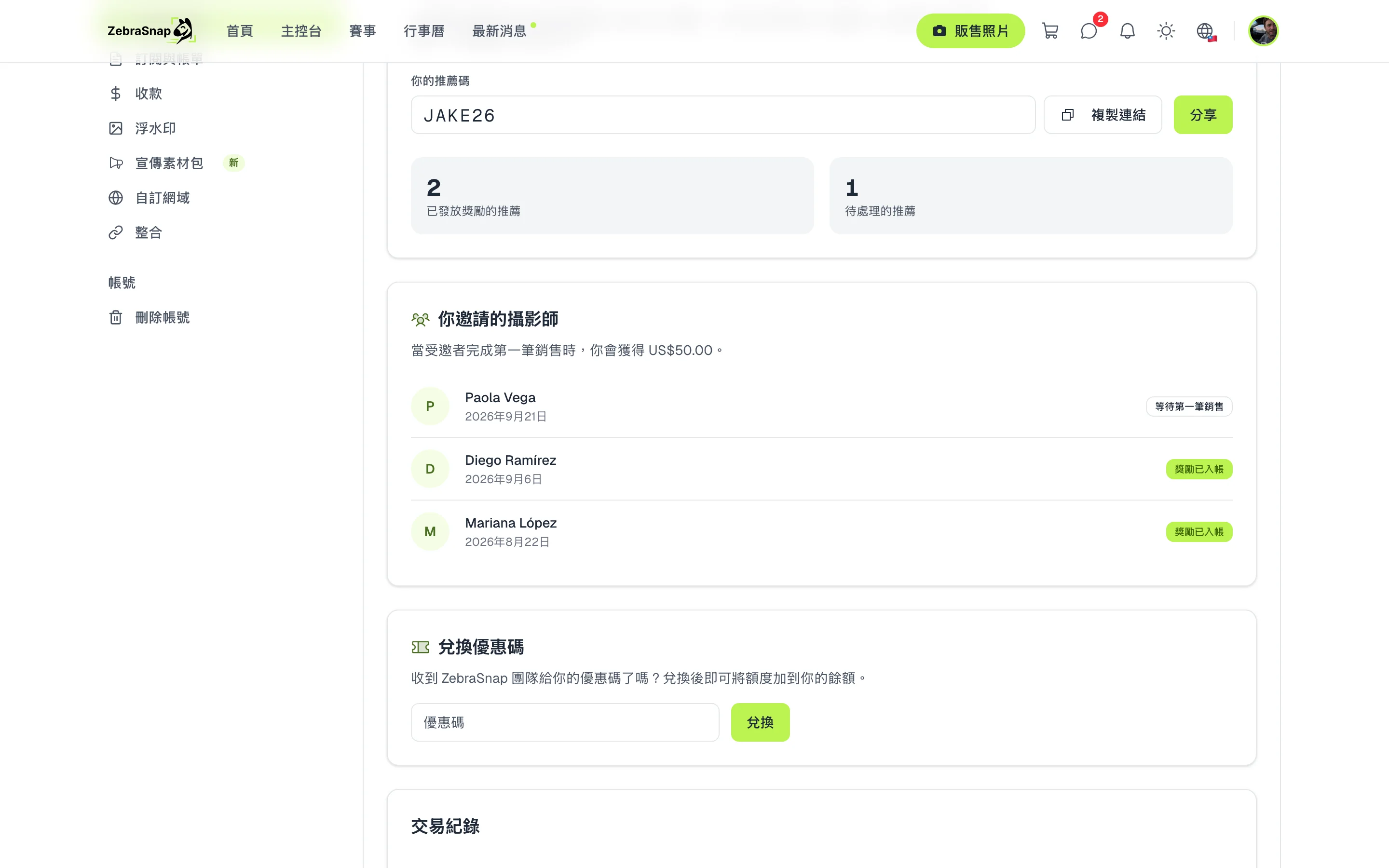Click the ZebraSnap logo
This screenshot has height=868, width=1389.
(x=151, y=30)
